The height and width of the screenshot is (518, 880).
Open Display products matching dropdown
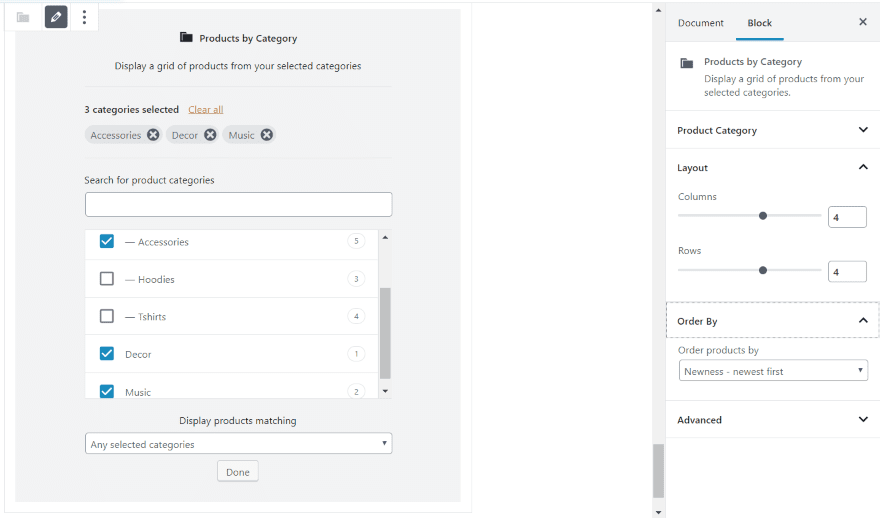239,444
